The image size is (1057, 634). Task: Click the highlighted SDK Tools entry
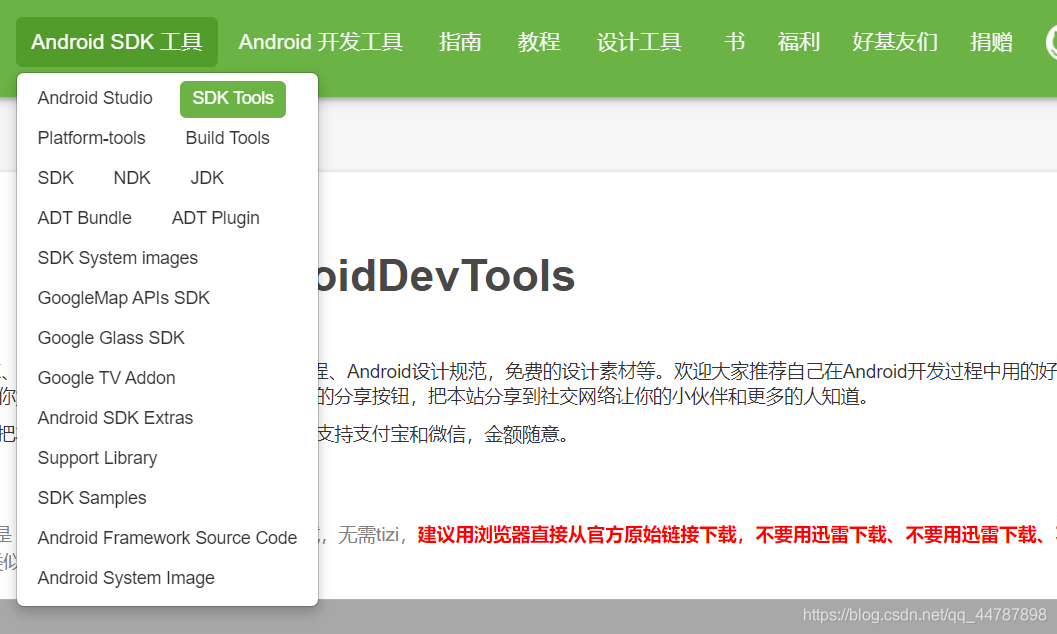[x=233, y=98]
